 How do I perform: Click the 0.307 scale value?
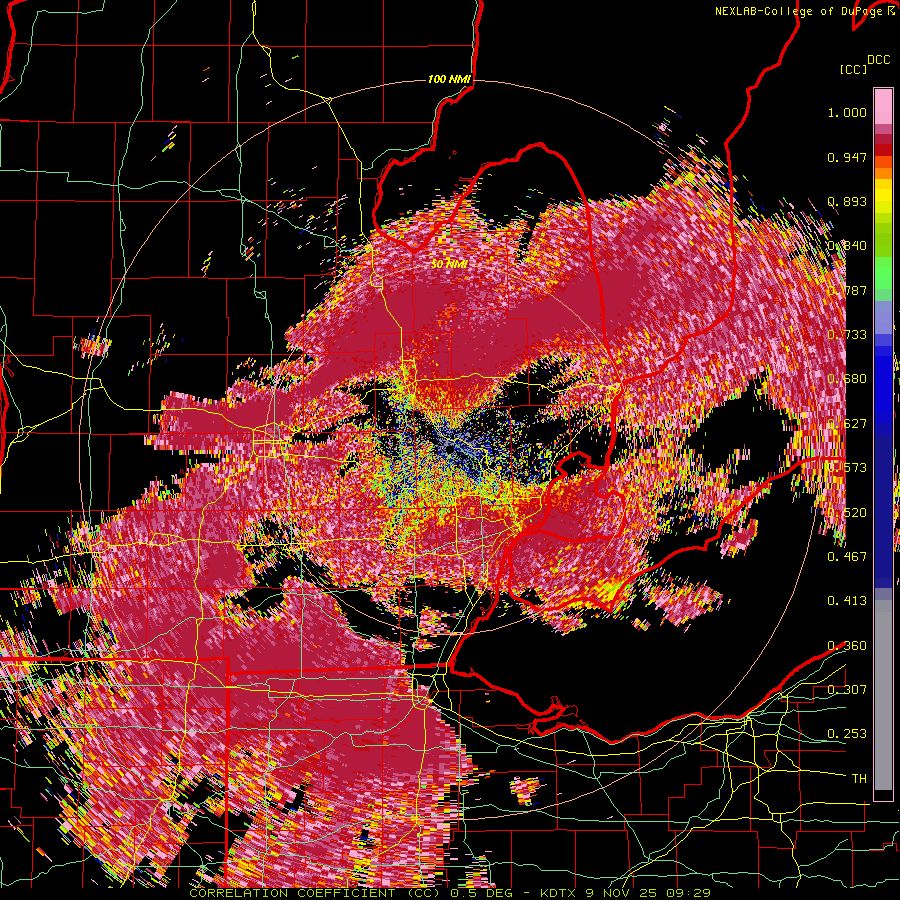point(847,689)
